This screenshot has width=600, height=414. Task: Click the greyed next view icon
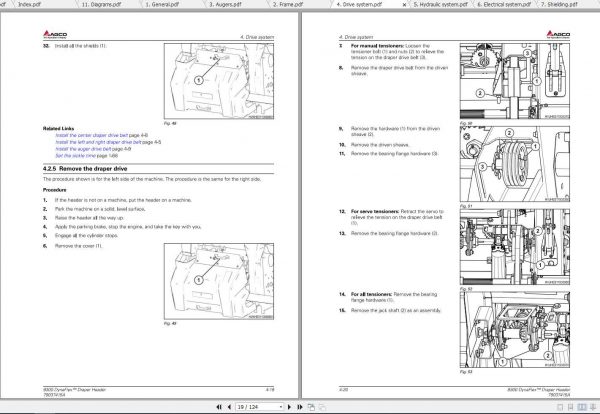point(322,407)
